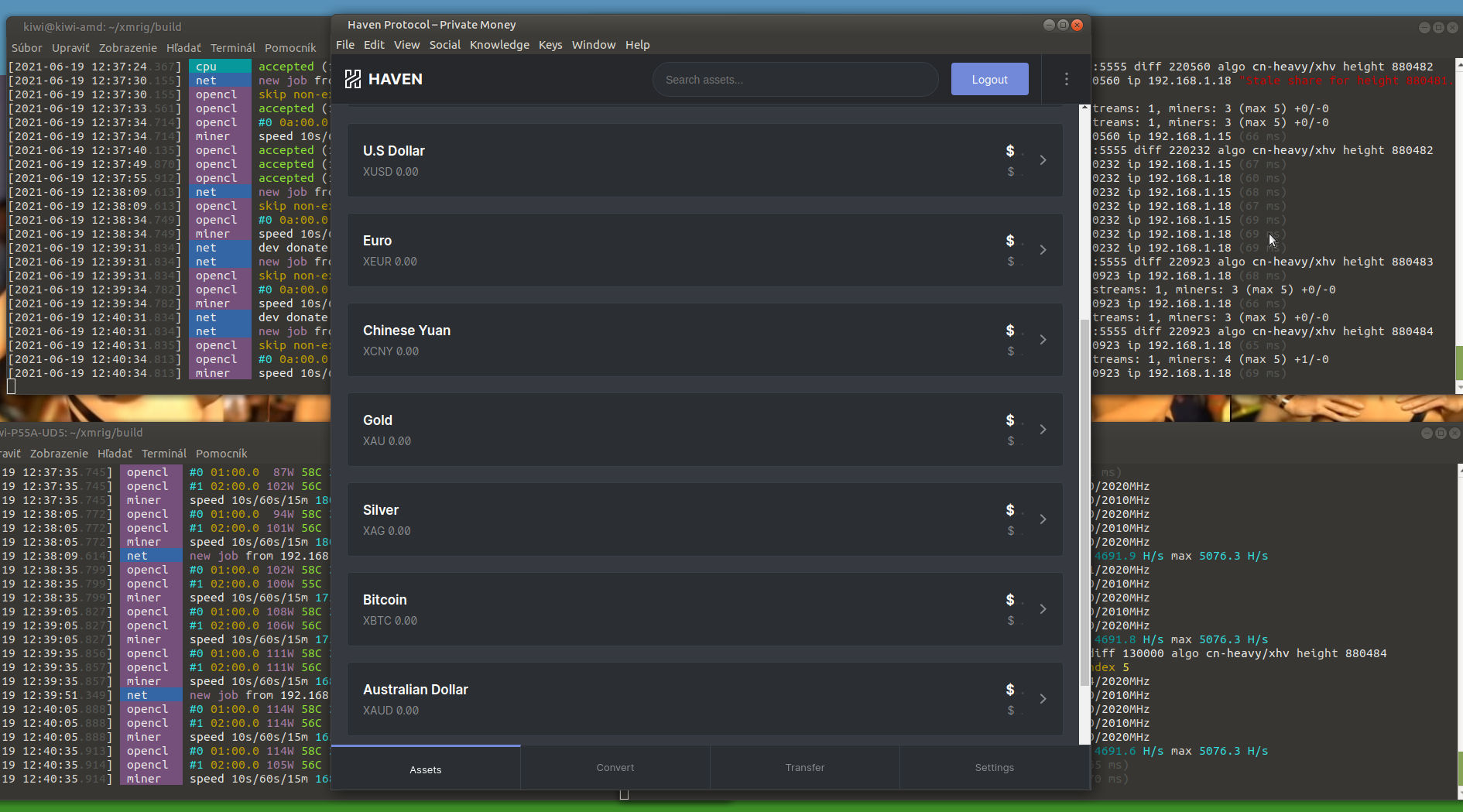1463x812 pixels.
Task: Open Pomocník menu in kiwi-amd terminal
Action: click(290, 48)
